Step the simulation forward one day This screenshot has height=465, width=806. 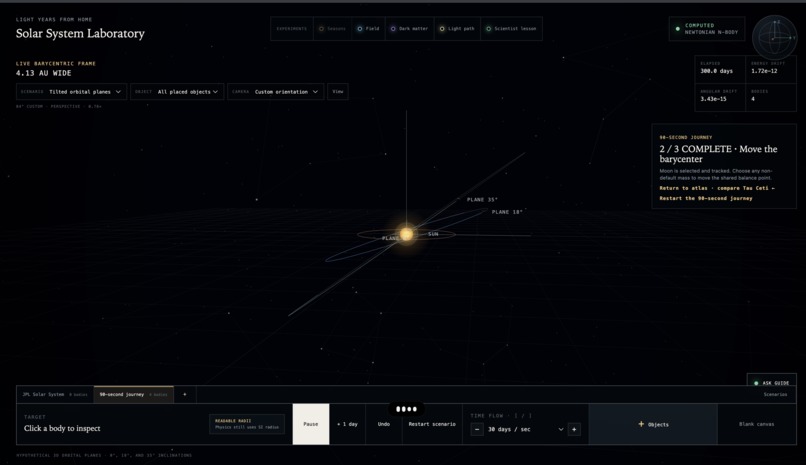347,424
